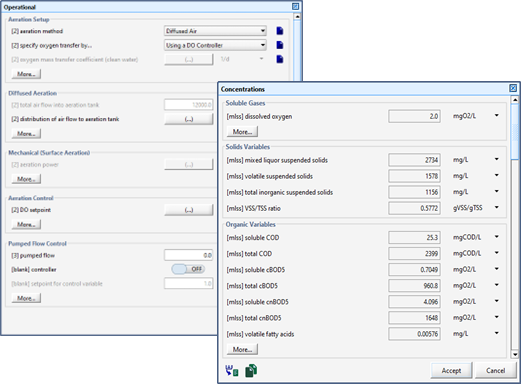Viewport: 521px width, 384px height.
Task: Click volatile suspended solids value 1578
Action: [x=414, y=176]
